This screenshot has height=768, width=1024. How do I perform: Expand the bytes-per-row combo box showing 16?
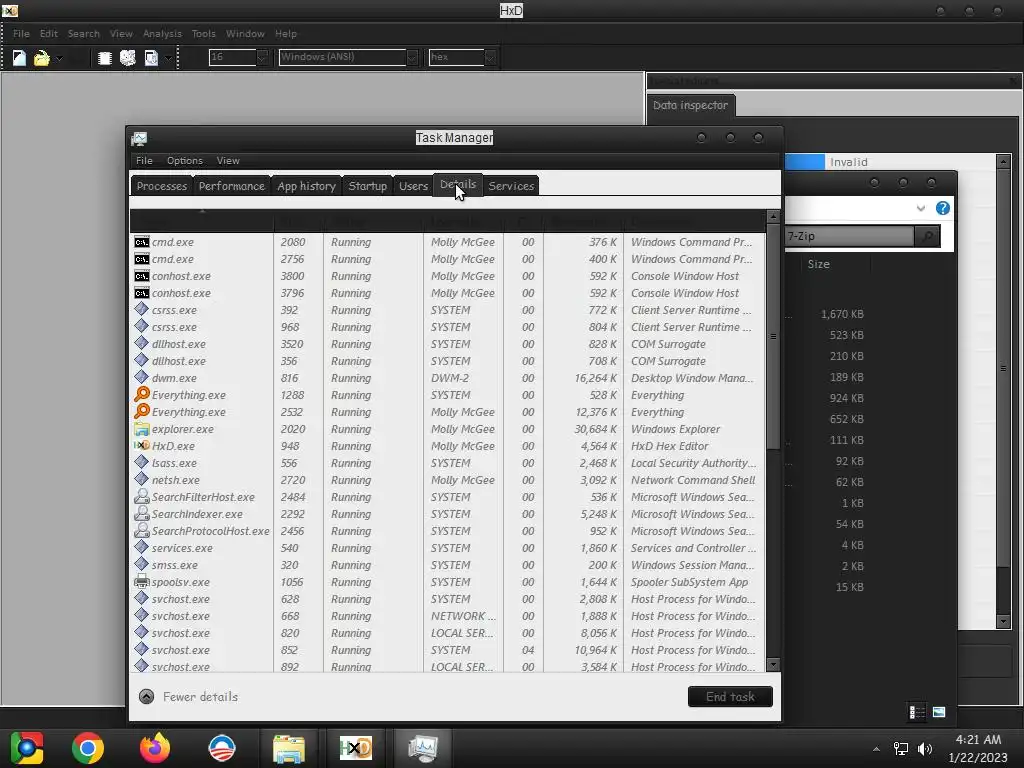click(262, 57)
